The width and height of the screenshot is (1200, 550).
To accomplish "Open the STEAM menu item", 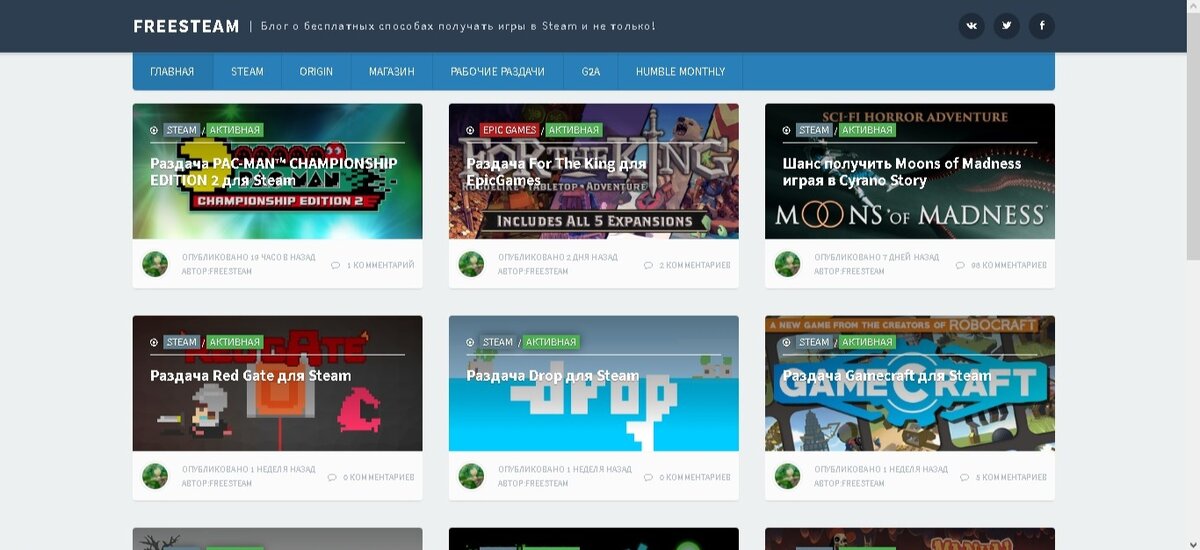I will (x=247, y=72).
